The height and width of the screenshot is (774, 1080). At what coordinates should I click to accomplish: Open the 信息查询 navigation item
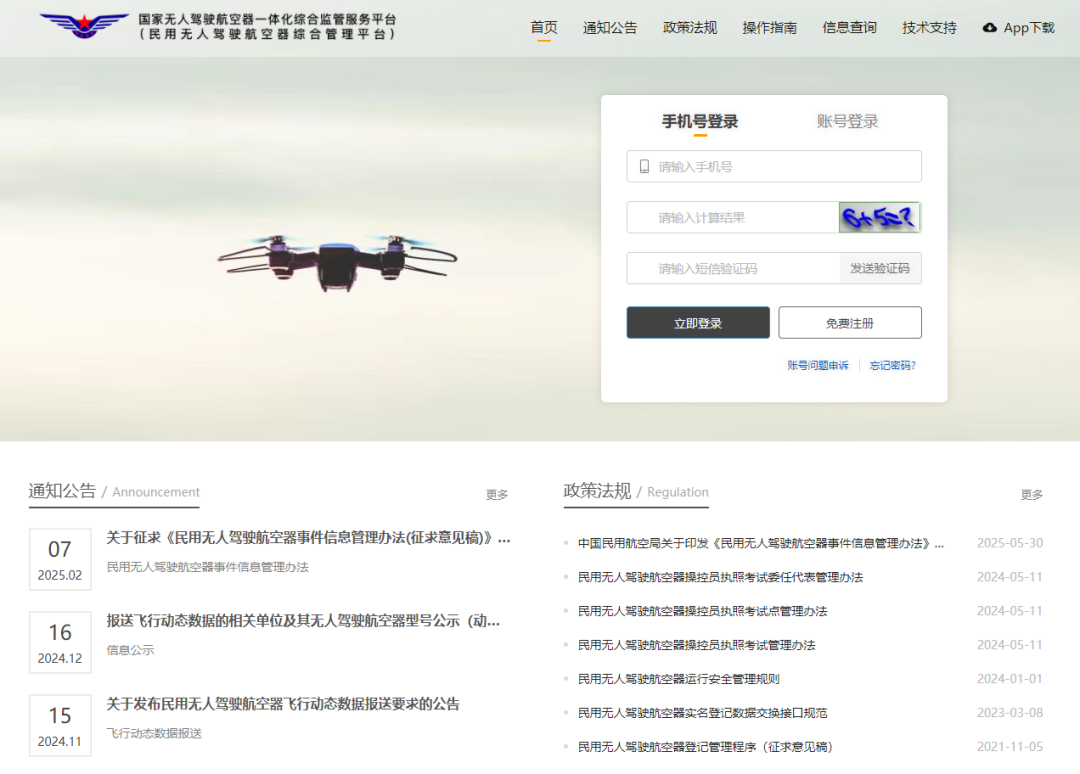point(849,28)
